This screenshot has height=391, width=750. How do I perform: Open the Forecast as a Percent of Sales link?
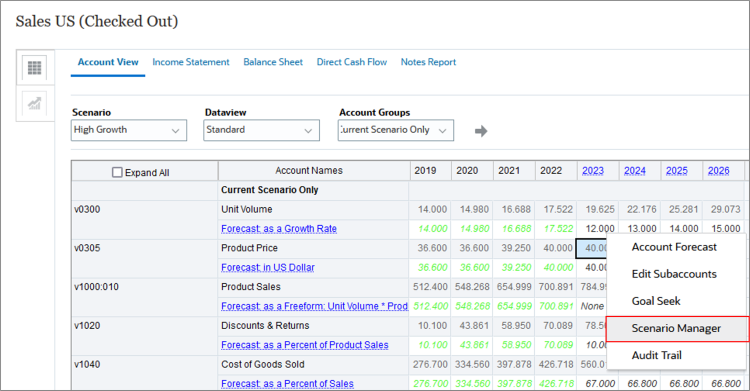(x=287, y=384)
